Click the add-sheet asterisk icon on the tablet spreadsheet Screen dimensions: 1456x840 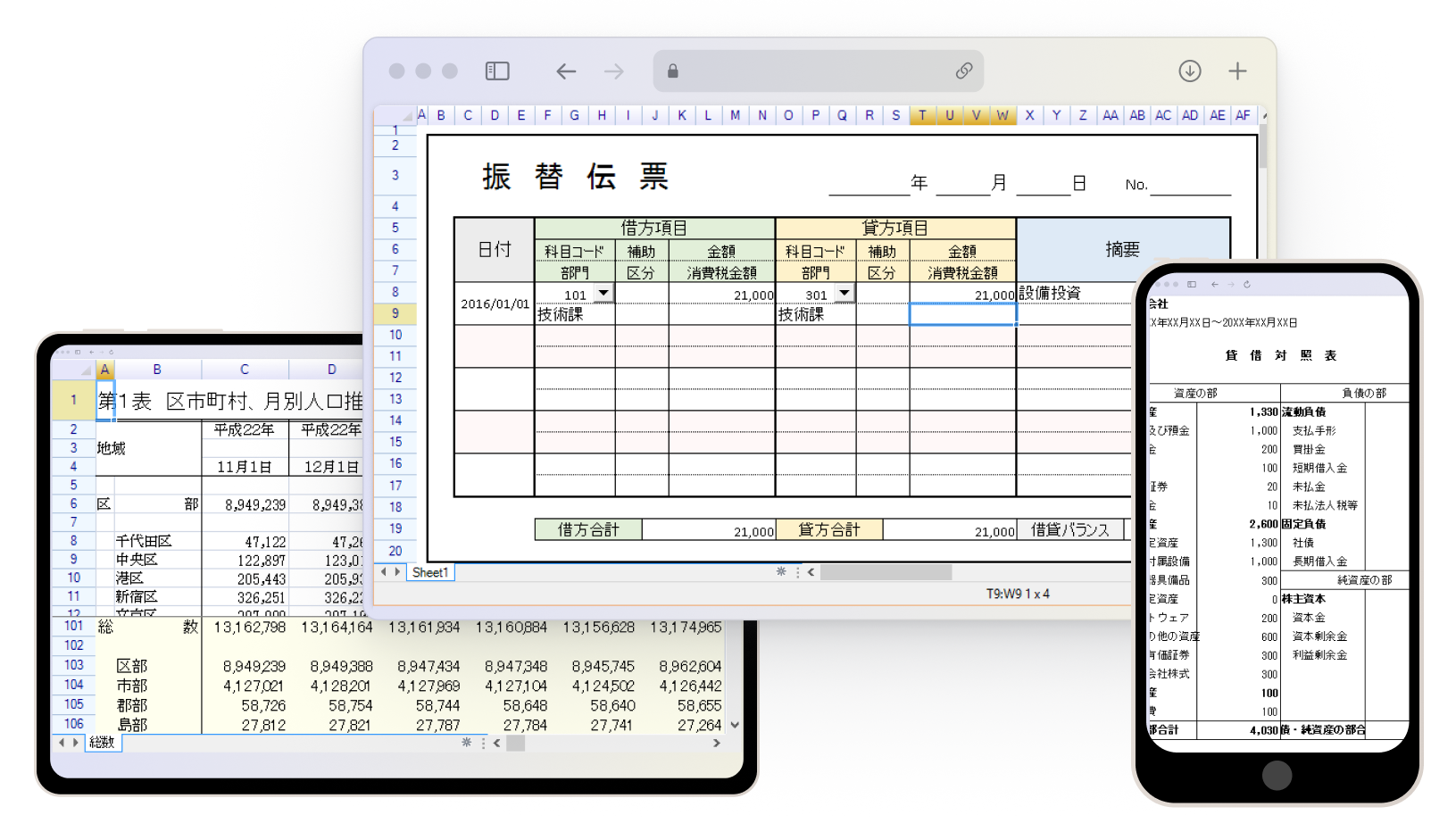[464, 743]
